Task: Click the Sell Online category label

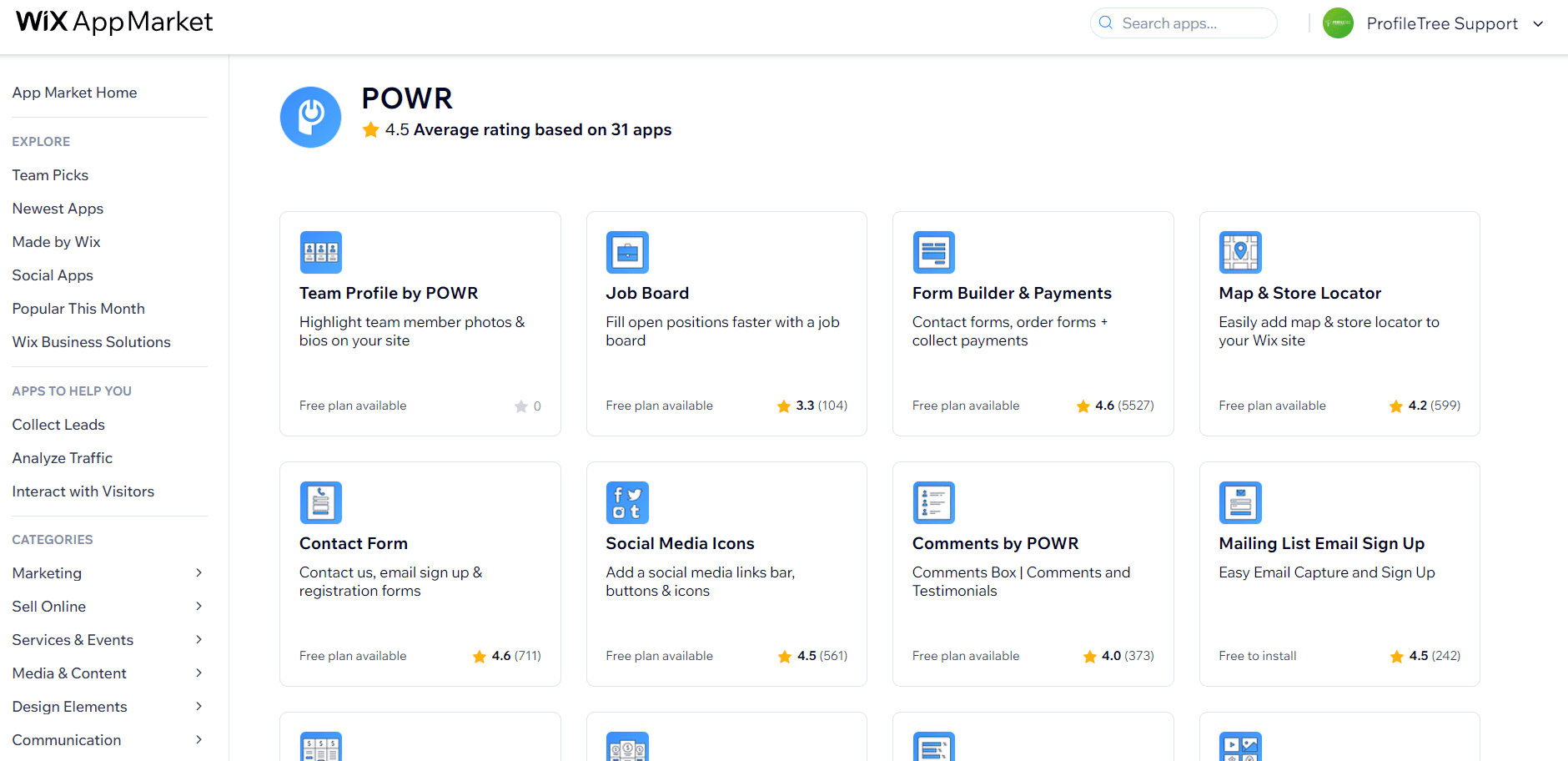Action: pyautogui.click(x=48, y=607)
